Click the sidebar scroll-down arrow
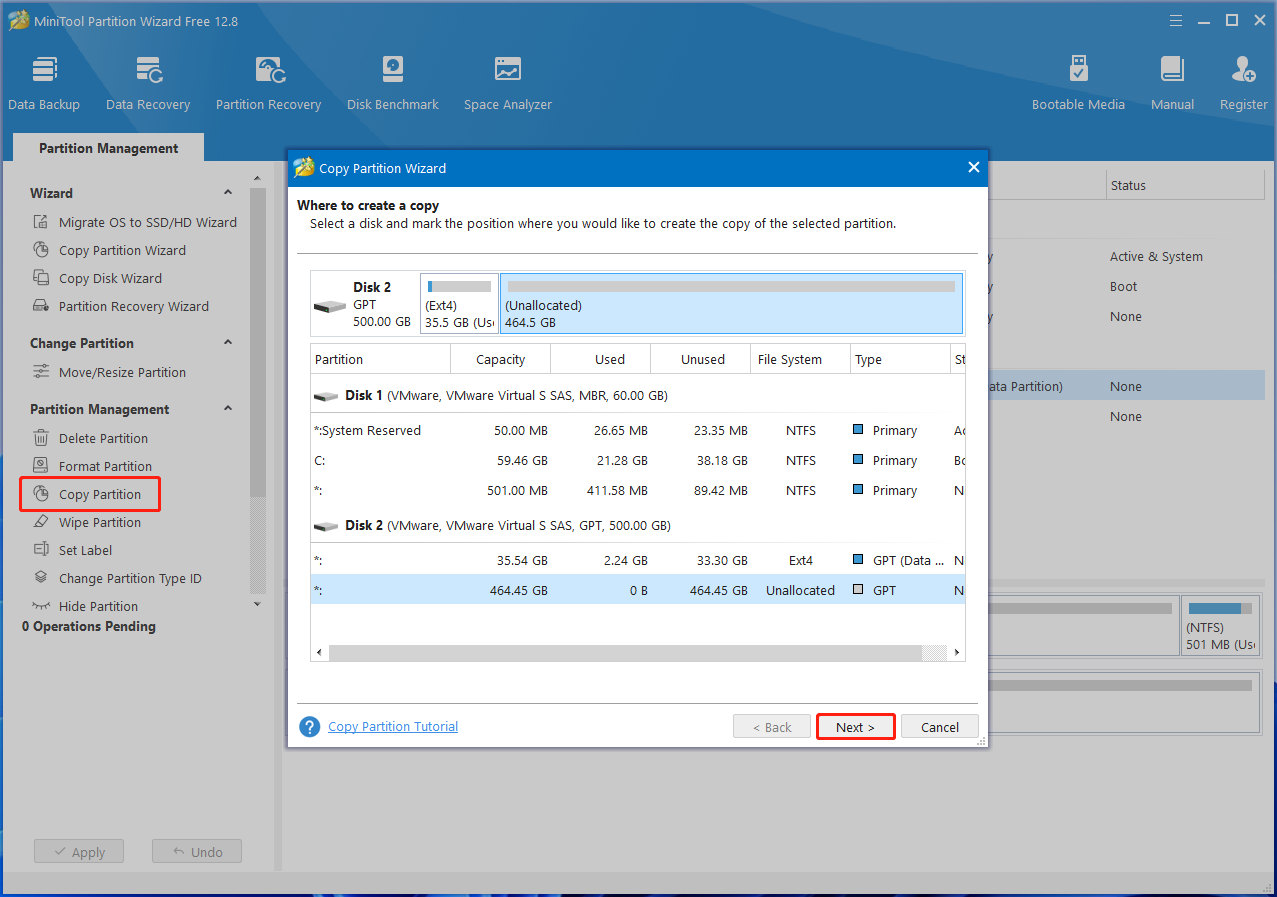Viewport: 1277px width, 897px height. pos(257,604)
